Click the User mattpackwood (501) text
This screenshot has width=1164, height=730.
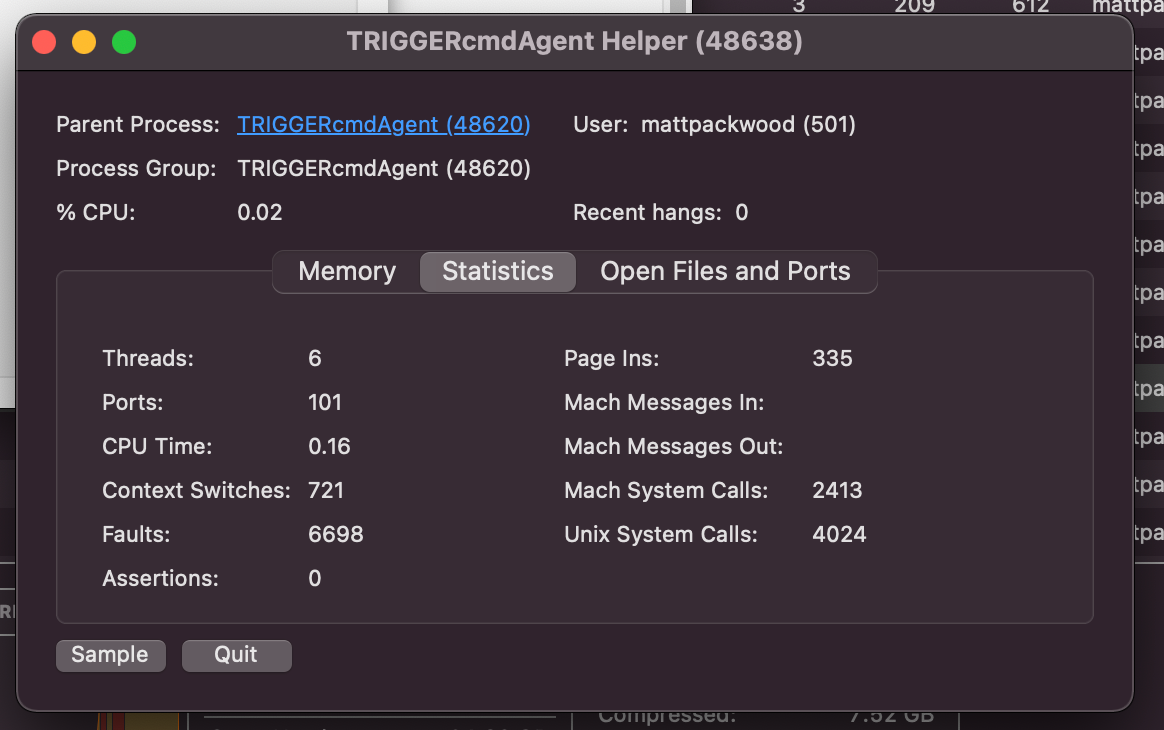click(x=748, y=124)
